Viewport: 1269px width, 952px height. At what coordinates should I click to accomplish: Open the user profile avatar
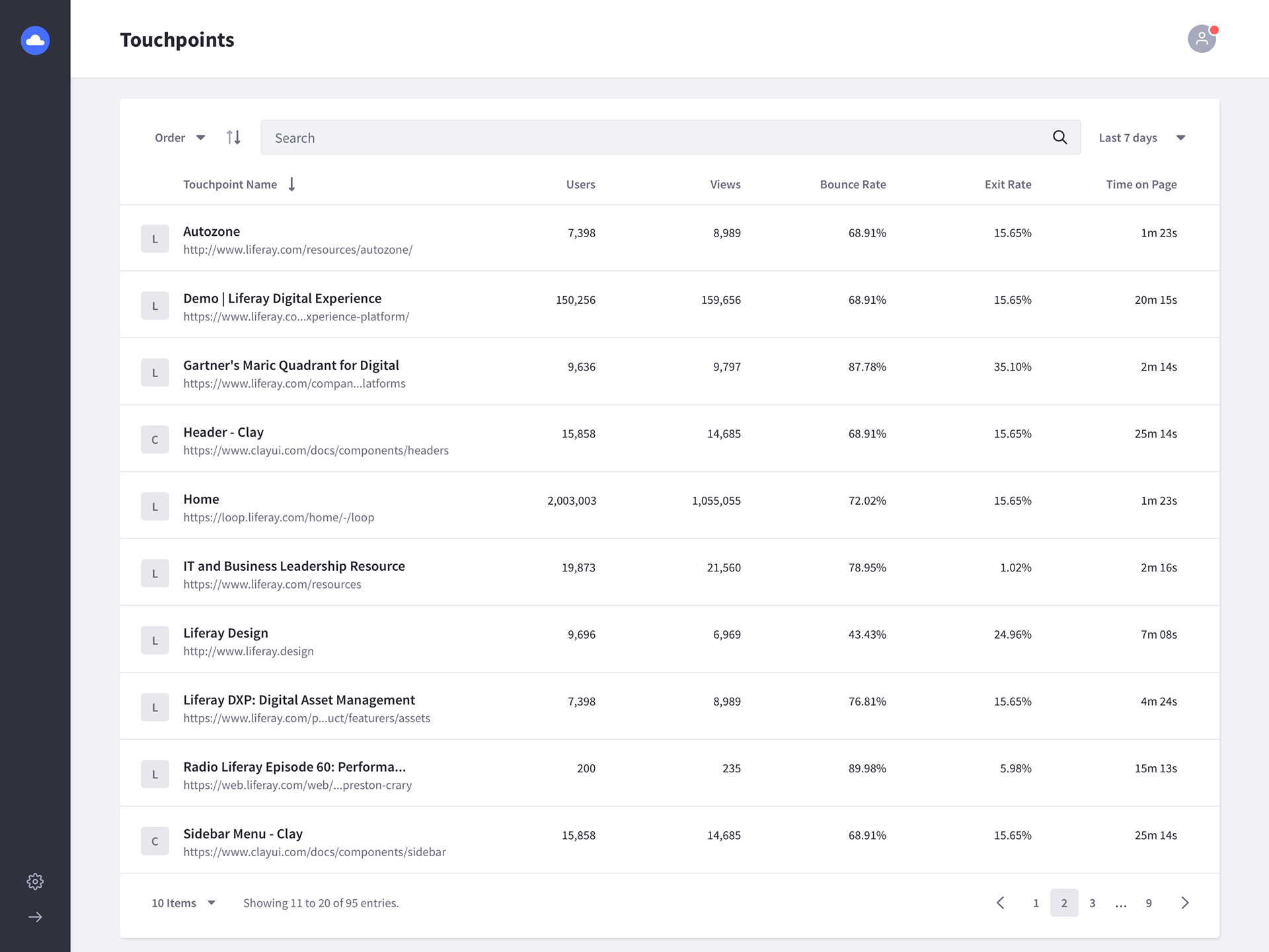(1202, 39)
